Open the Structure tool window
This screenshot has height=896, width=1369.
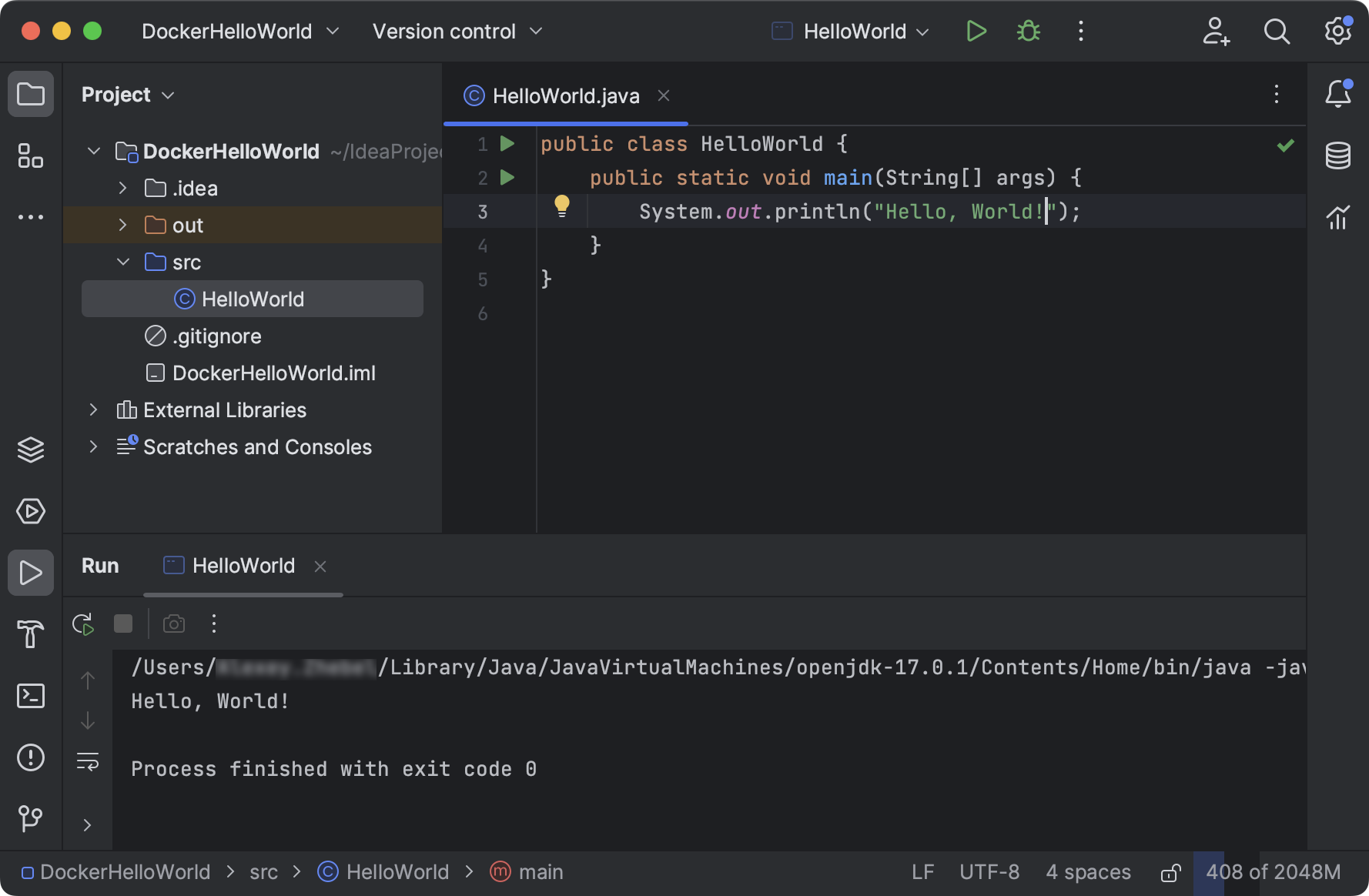(31, 156)
